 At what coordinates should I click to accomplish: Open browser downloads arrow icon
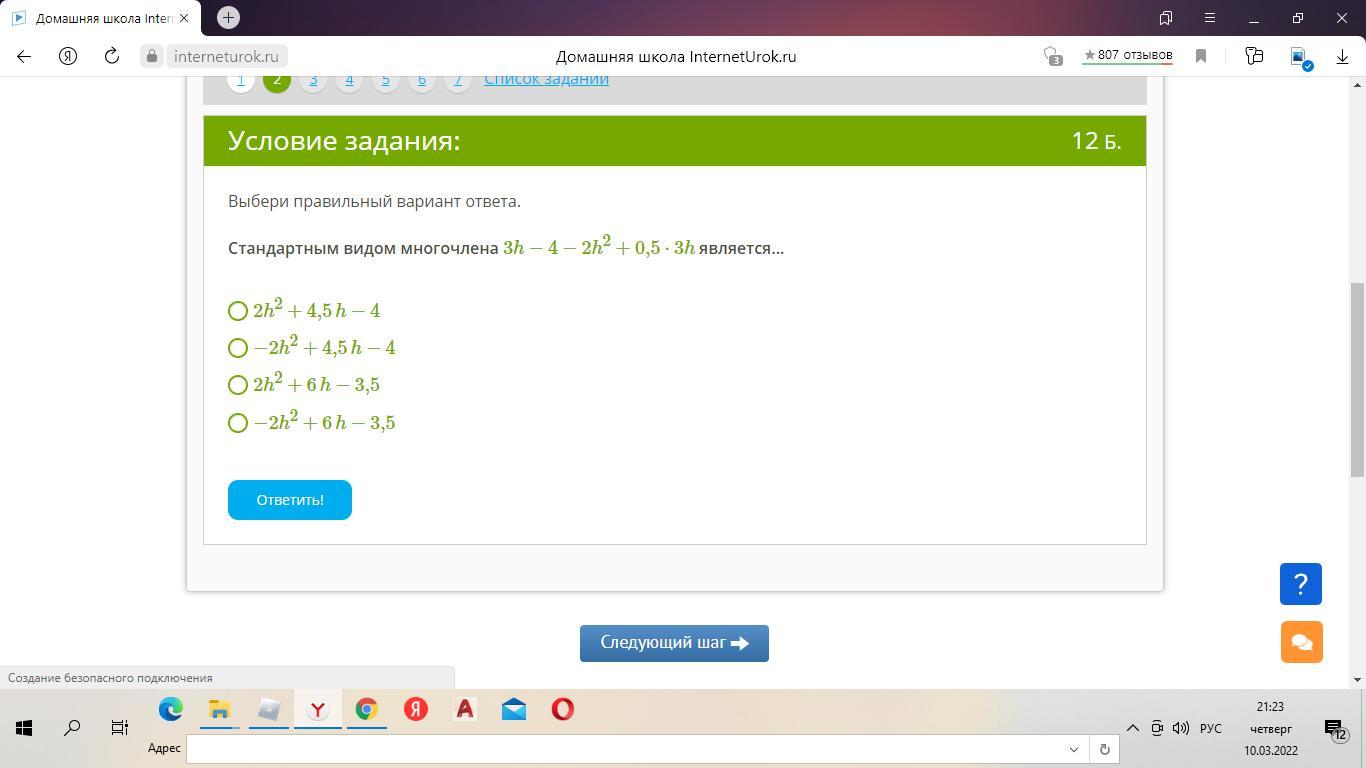[x=1342, y=57]
